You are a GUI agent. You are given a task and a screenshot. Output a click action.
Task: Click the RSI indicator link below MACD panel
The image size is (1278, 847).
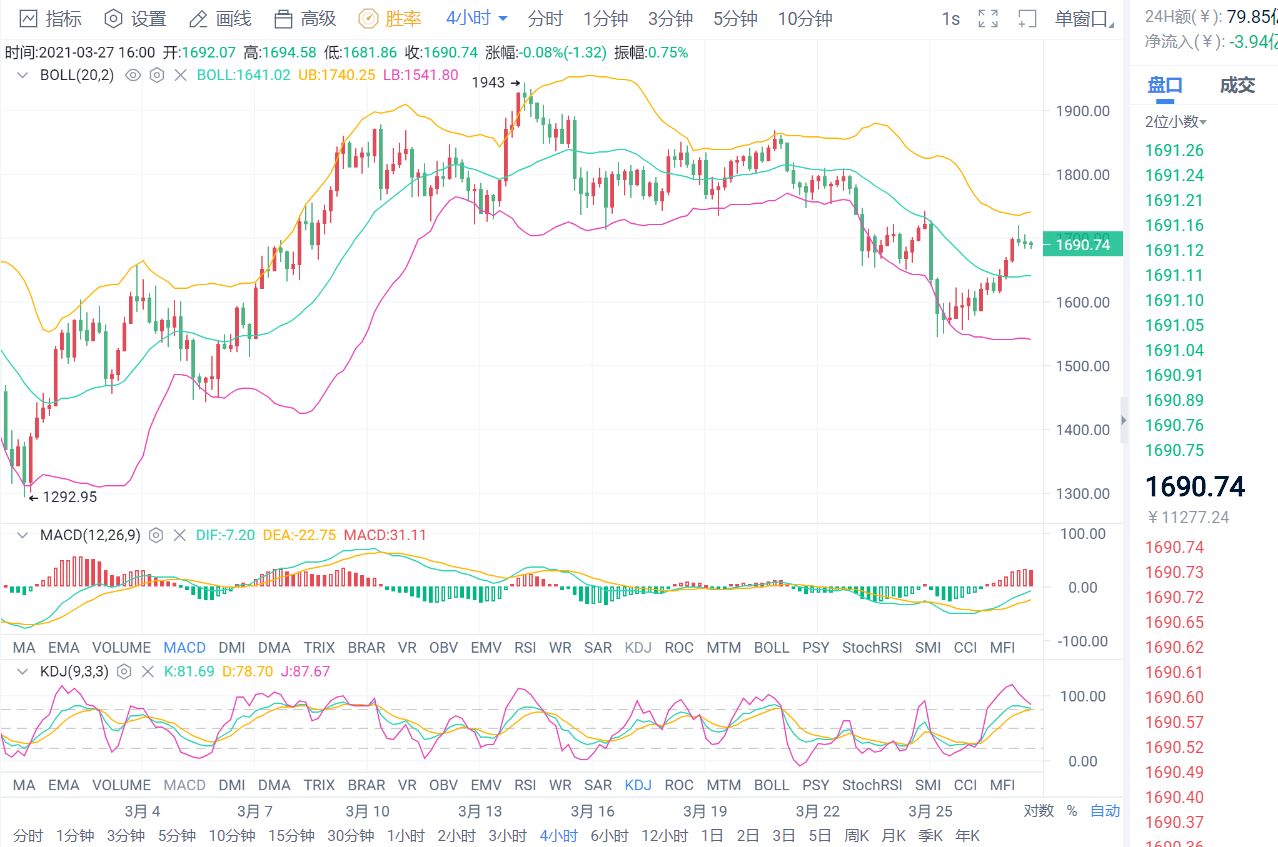pos(525,647)
